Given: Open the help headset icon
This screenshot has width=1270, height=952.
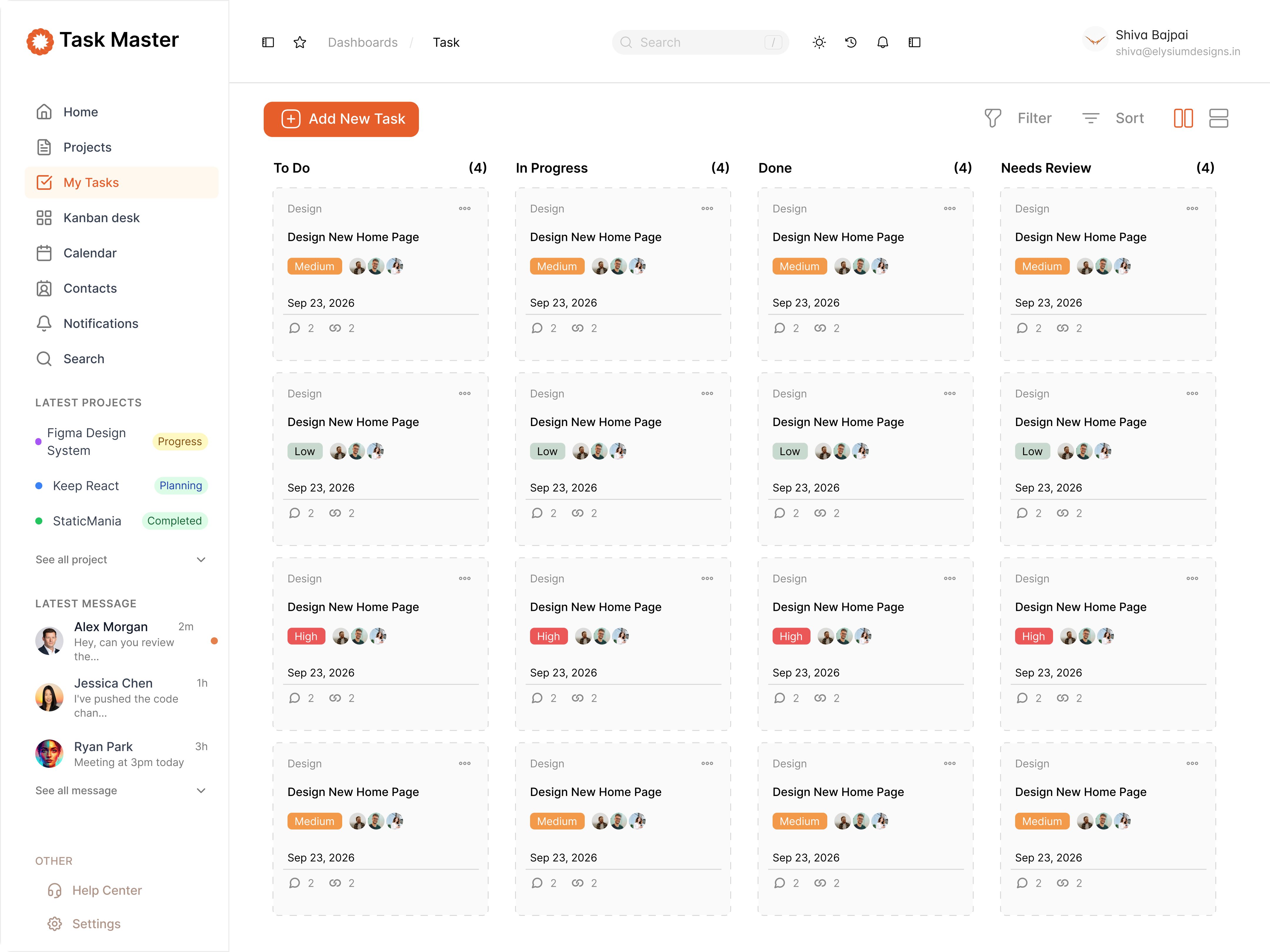Looking at the screenshot, I should coord(55,890).
